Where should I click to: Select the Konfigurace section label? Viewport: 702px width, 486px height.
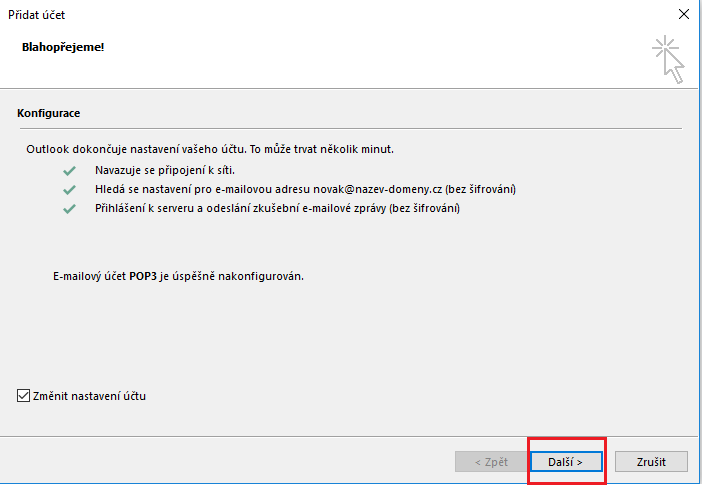pos(49,113)
